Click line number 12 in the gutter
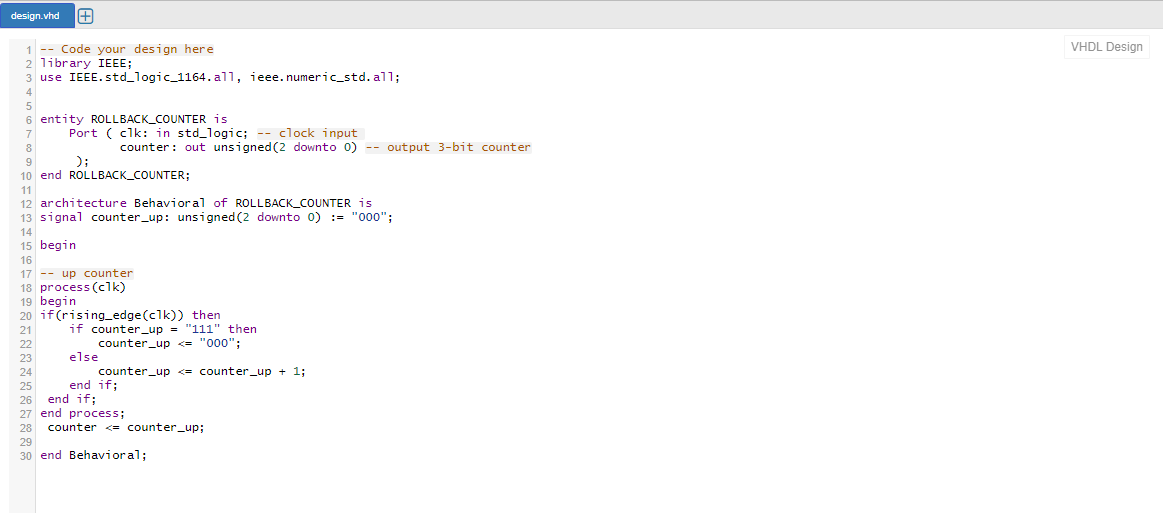This screenshot has width=1163, height=513. pos(25,203)
